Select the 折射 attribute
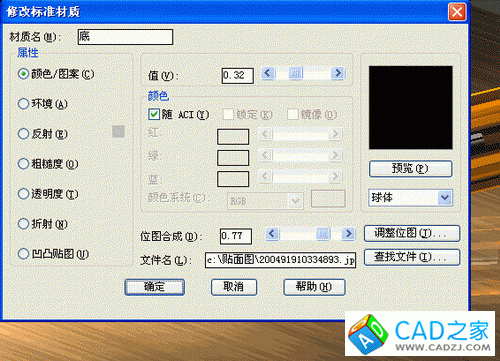 23,224
